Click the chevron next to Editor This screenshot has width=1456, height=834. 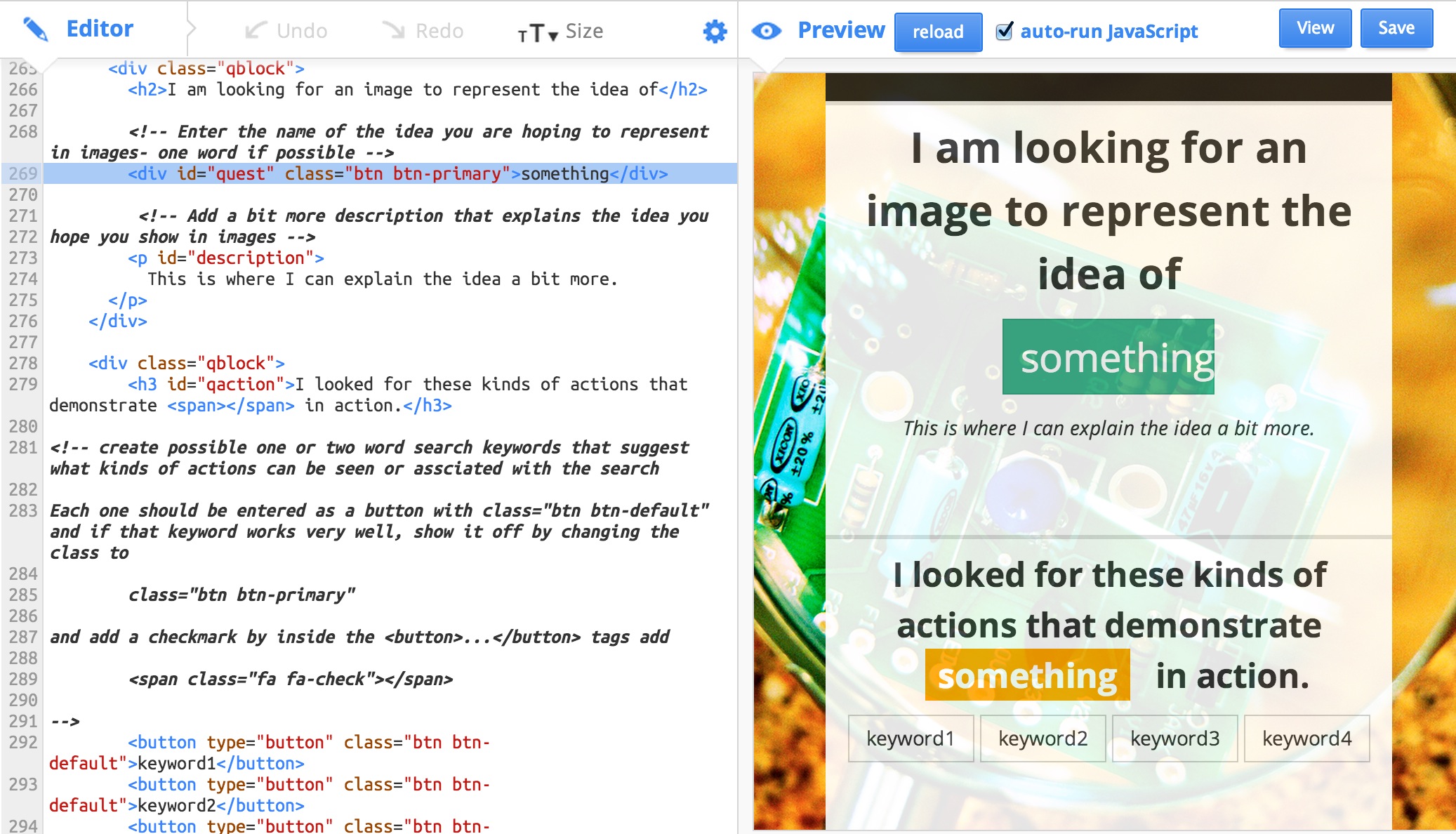click(191, 29)
